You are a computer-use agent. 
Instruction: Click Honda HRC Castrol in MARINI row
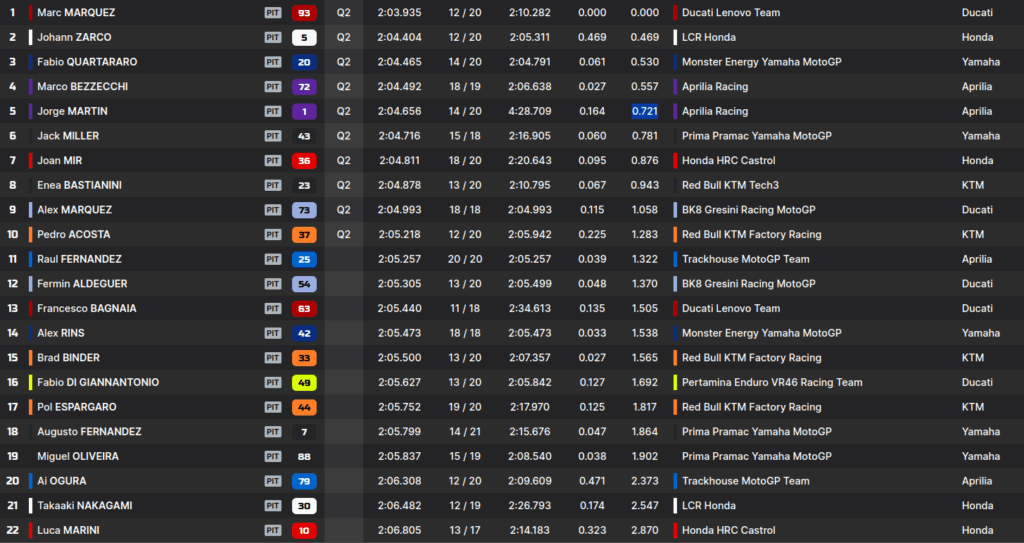point(729,530)
